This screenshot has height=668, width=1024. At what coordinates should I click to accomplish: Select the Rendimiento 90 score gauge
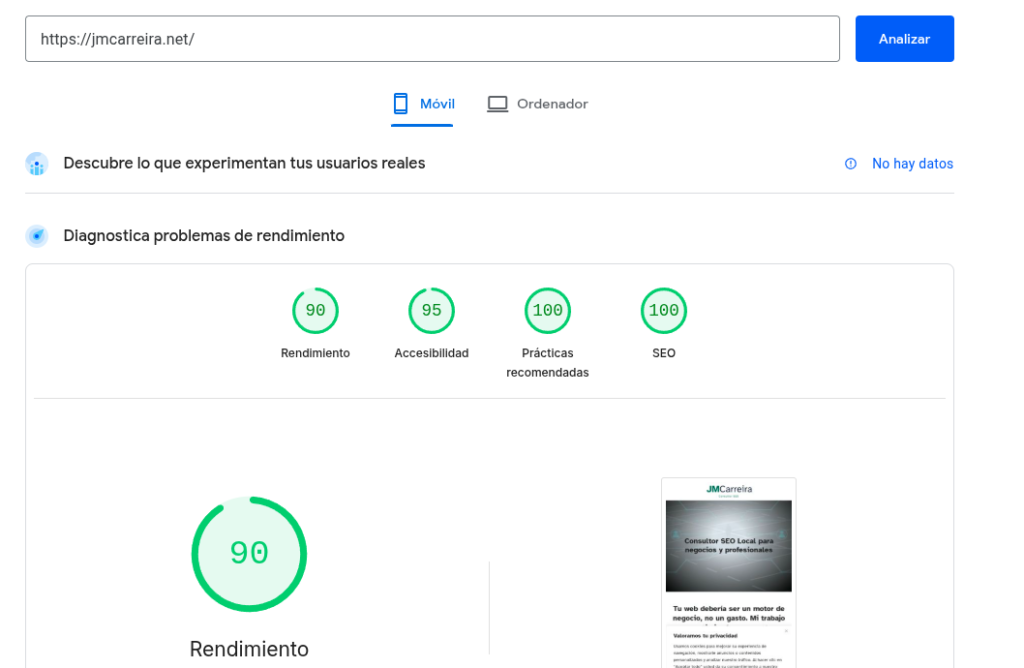pos(315,310)
